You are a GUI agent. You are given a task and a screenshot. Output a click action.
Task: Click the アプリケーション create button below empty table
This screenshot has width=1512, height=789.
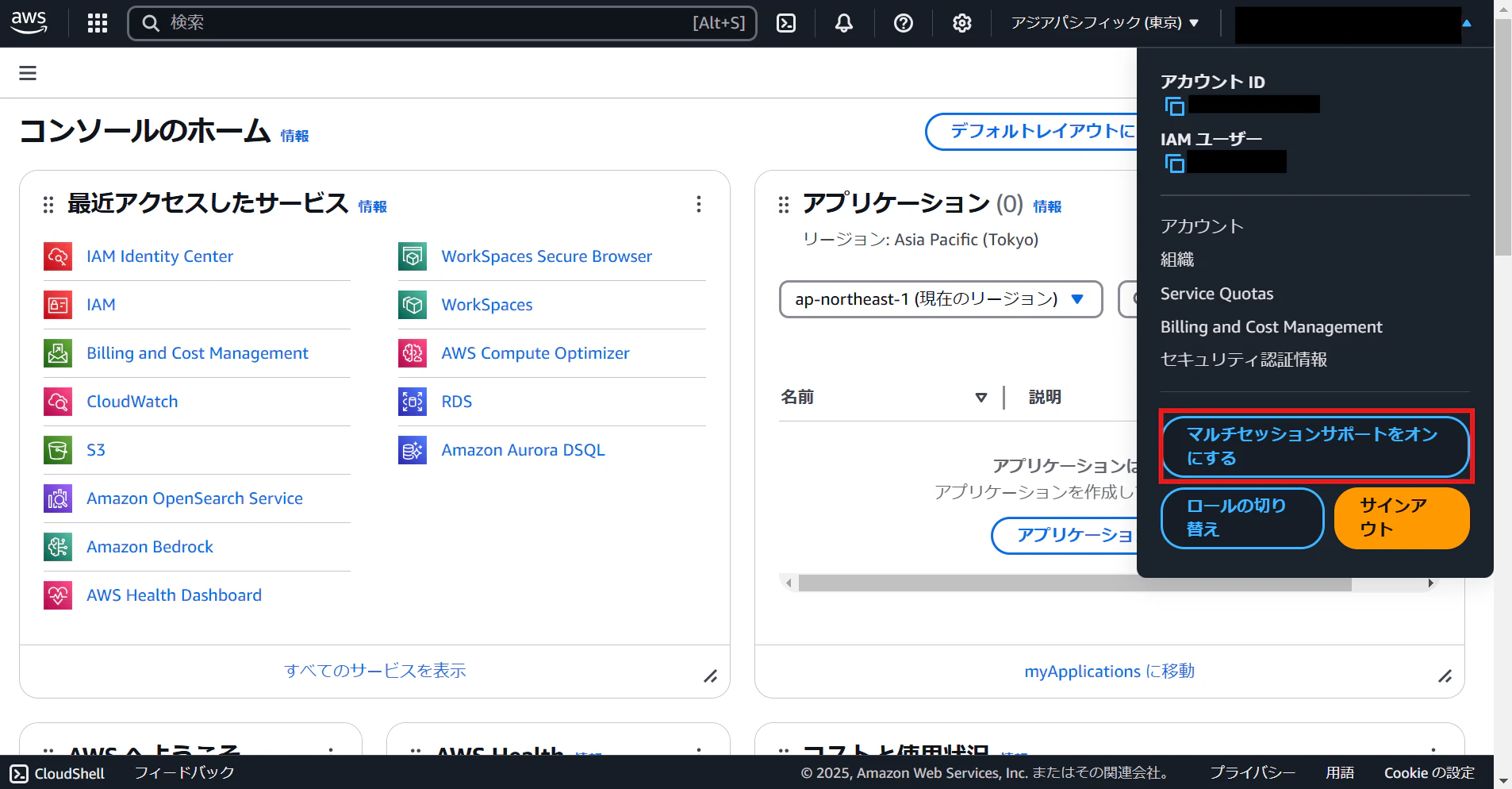pos(1065,535)
